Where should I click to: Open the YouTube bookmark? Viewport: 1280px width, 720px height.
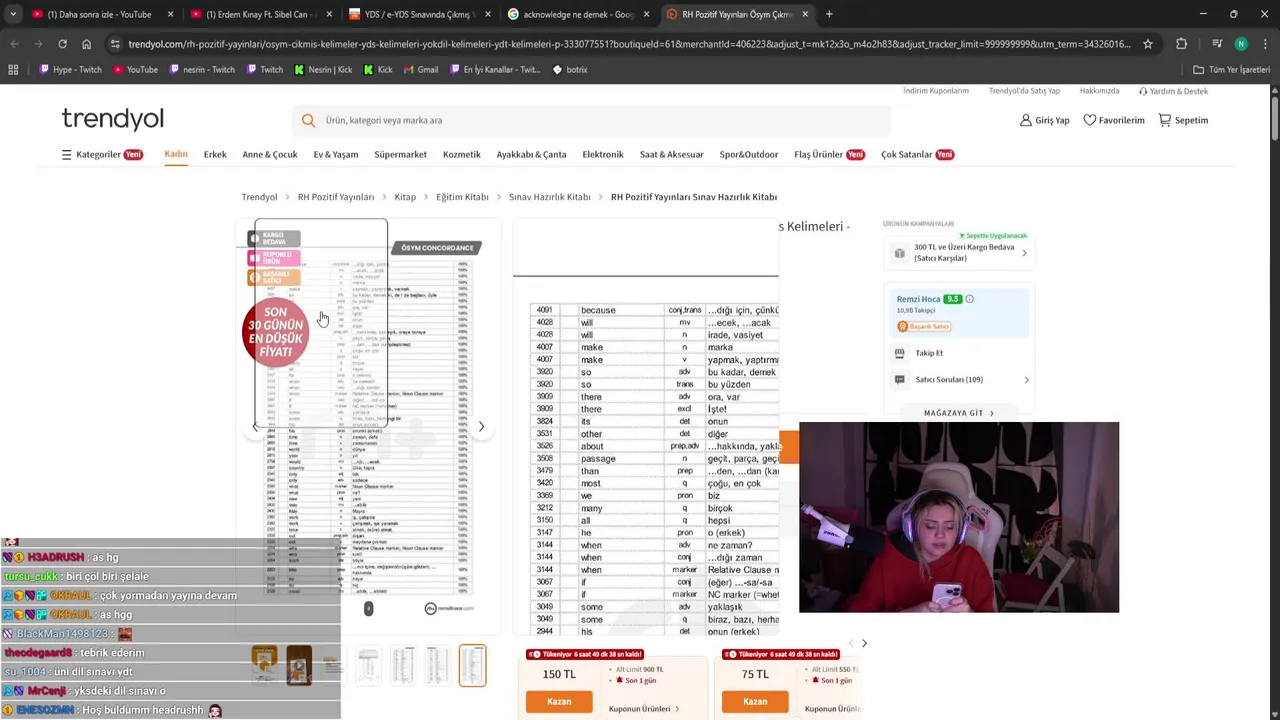click(x=135, y=70)
